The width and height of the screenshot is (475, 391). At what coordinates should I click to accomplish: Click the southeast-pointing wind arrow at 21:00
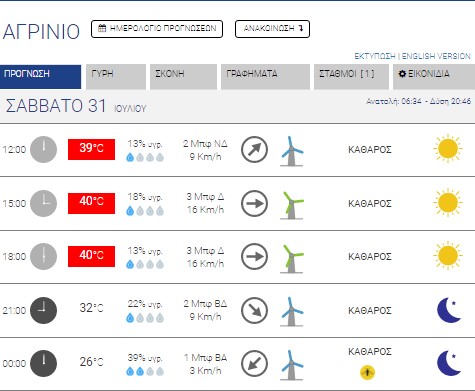[254, 311]
